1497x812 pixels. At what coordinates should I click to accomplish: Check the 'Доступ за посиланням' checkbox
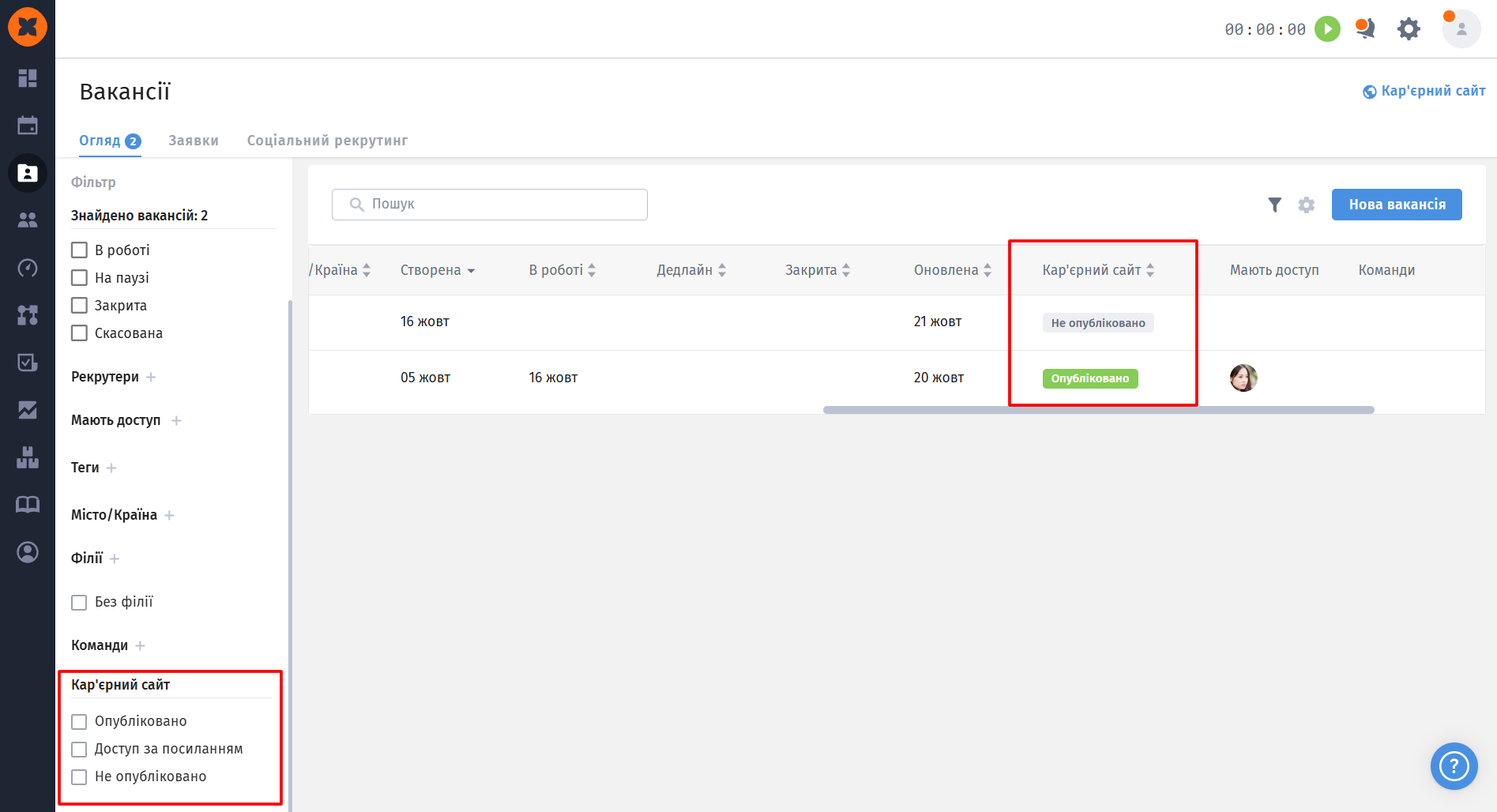(79, 750)
